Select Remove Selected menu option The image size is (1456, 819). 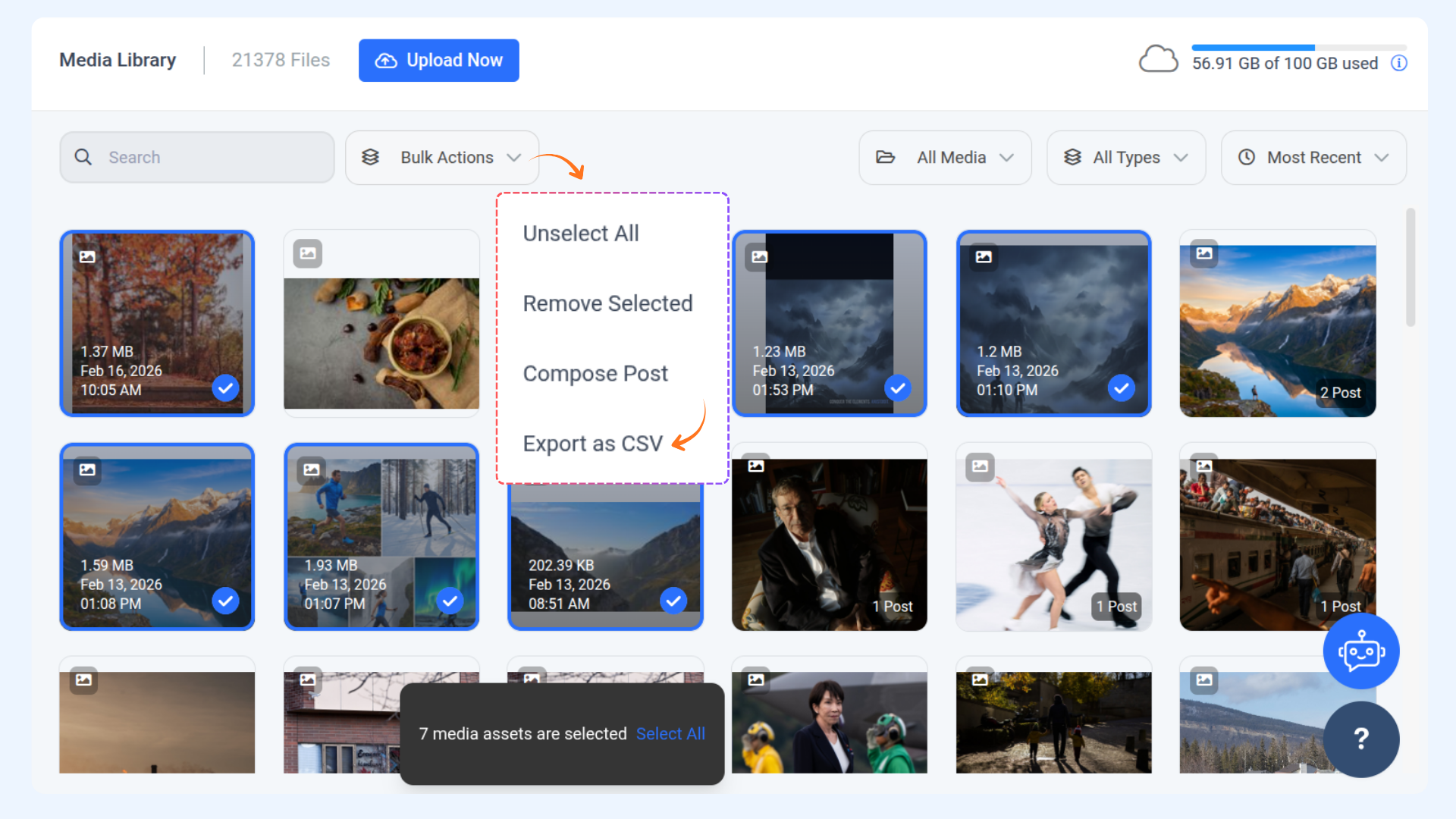[607, 303]
